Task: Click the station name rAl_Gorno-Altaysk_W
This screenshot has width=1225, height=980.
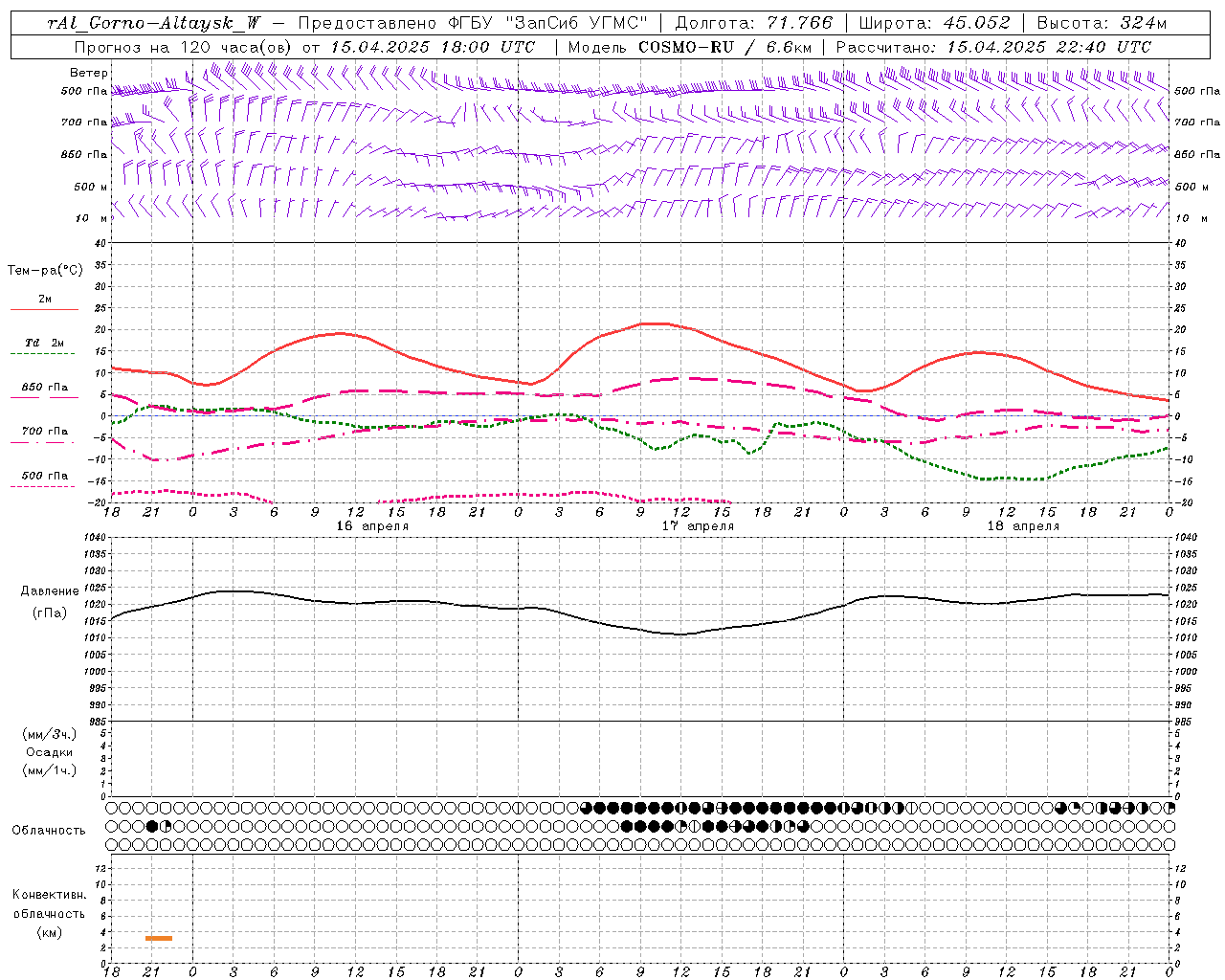Action: click(154, 23)
